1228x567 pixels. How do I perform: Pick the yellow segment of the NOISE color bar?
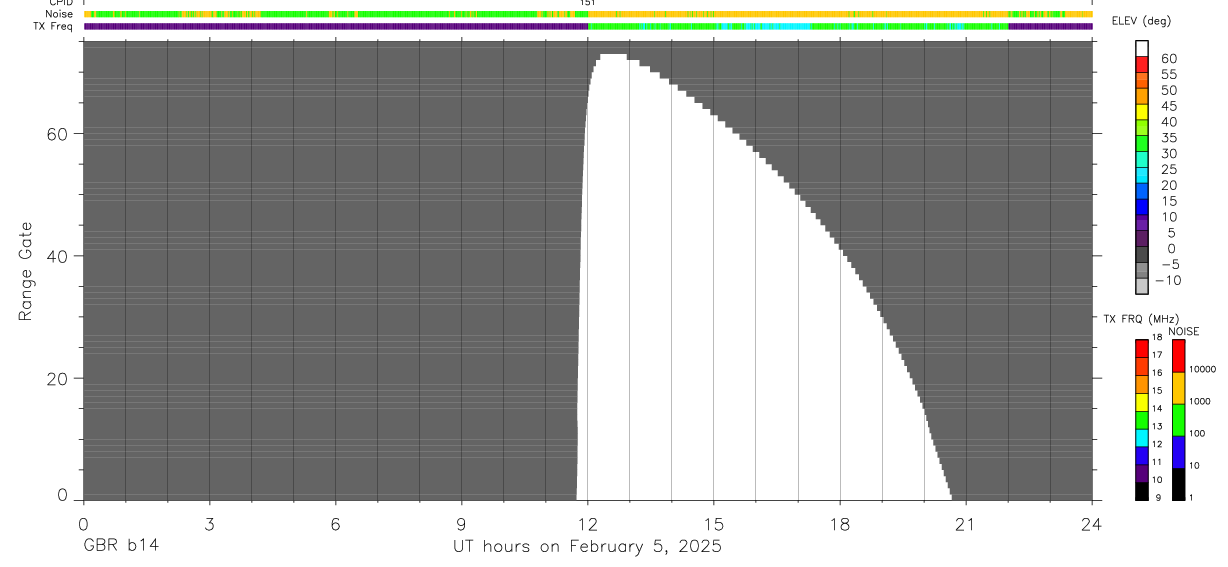1178,388
